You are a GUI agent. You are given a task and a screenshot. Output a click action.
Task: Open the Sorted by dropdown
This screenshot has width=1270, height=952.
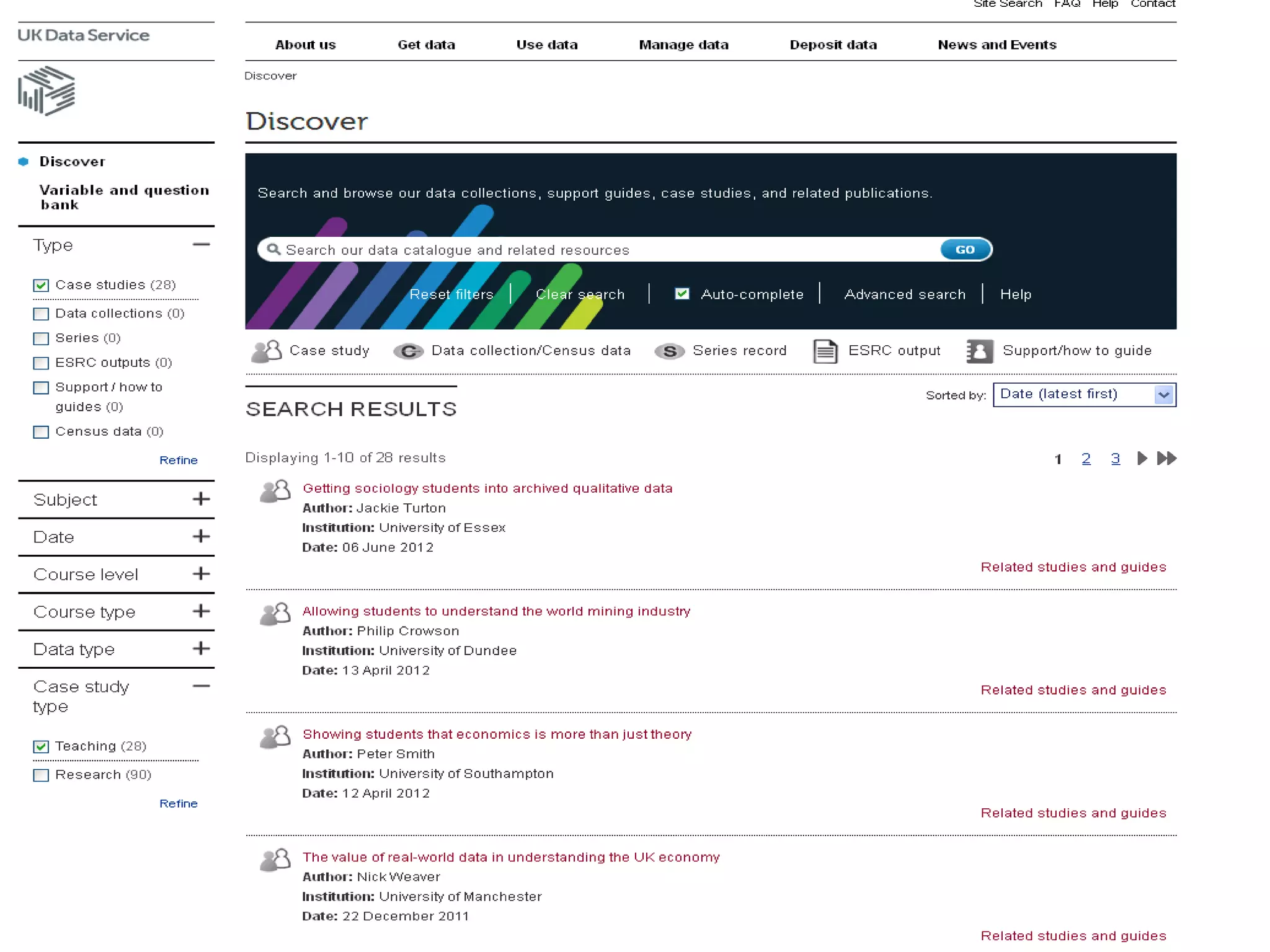pos(1083,395)
